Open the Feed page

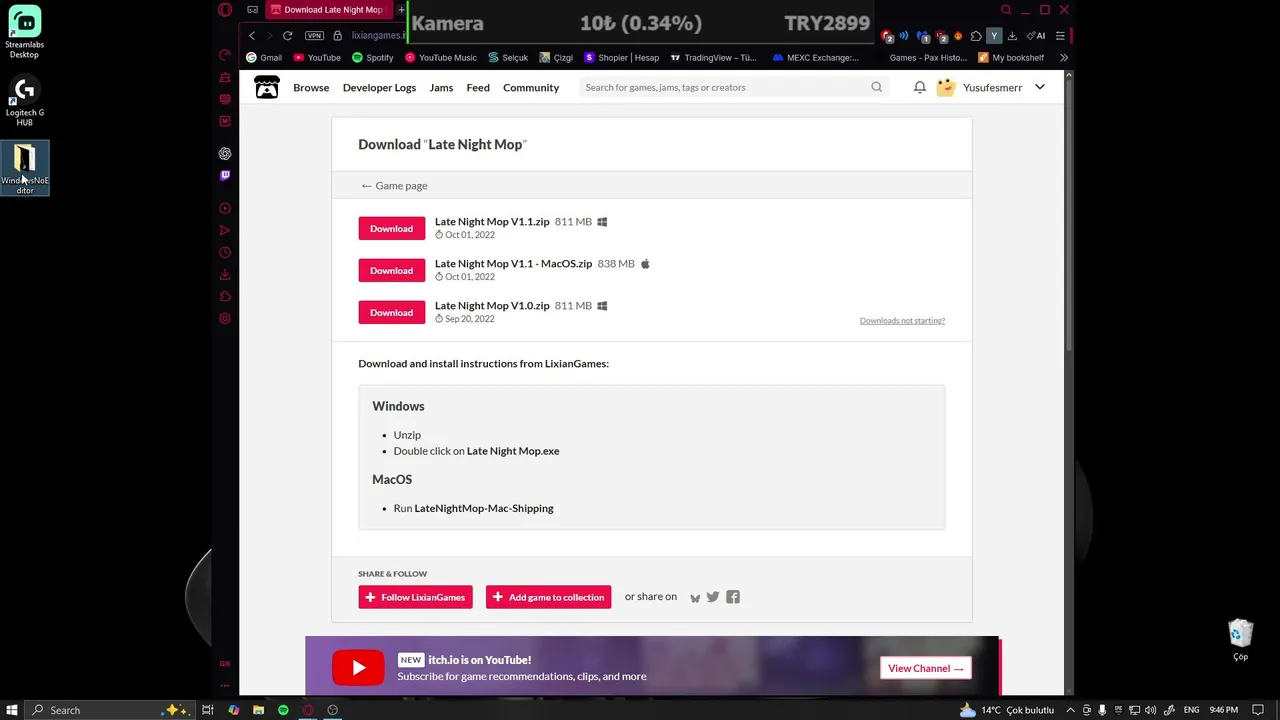pyautogui.click(x=478, y=88)
